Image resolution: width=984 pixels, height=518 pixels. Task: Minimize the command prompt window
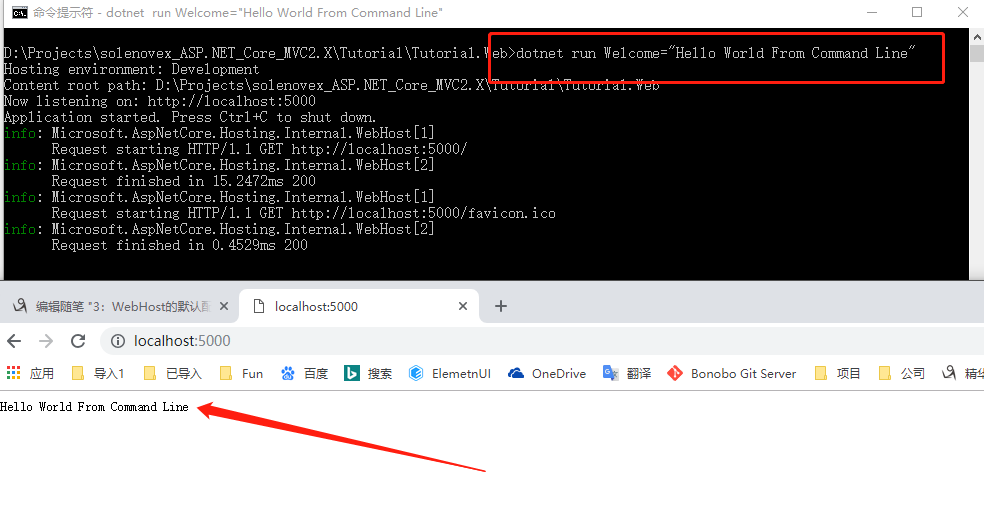tap(872, 13)
